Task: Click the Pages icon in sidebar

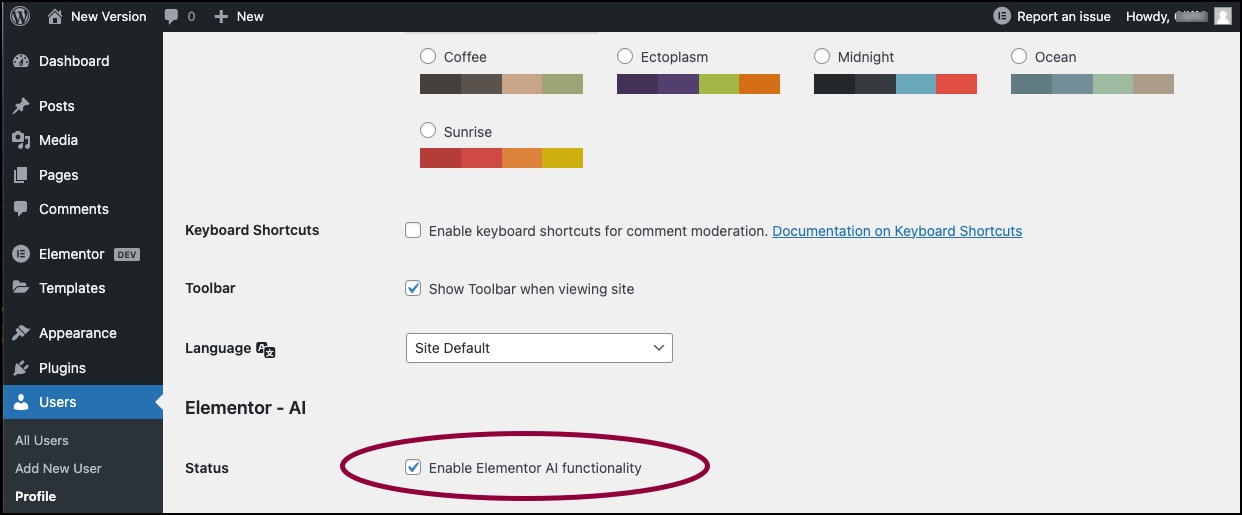Action: tap(21, 175)
